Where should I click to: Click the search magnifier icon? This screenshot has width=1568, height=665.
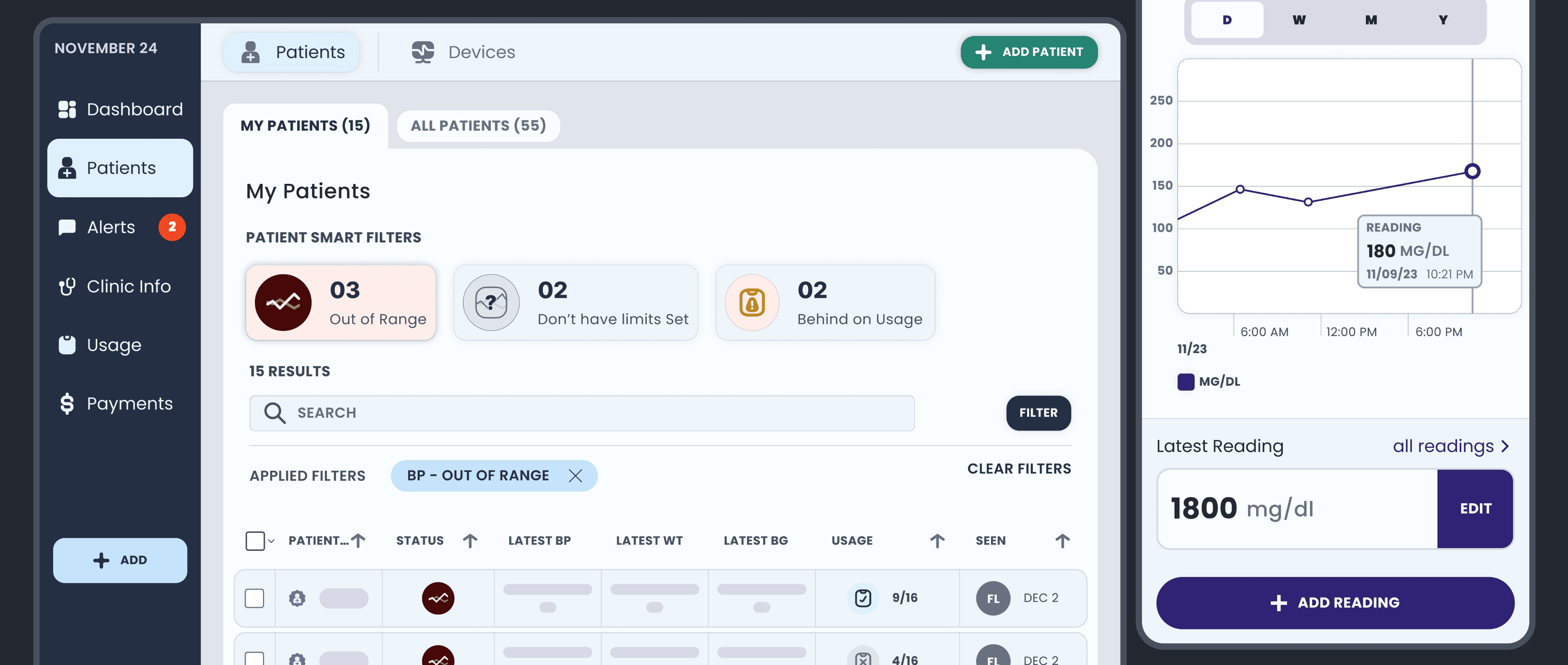tap(274, 413)
